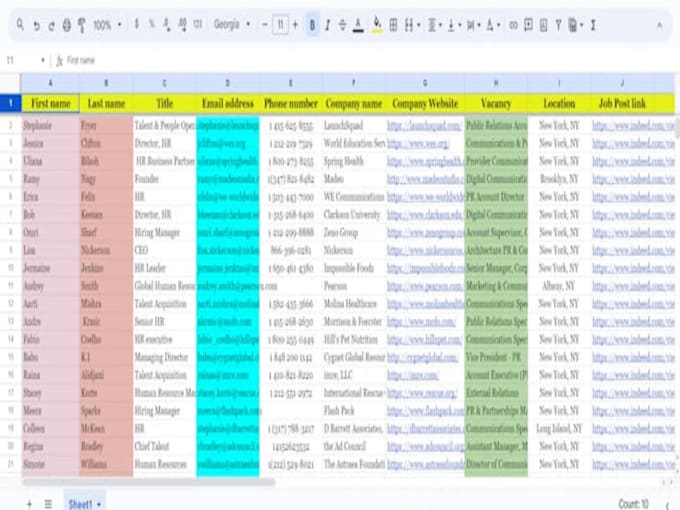Open the zoom 100% dropdown
Viewport: 680px width, 510px height.
pos(107,25)
